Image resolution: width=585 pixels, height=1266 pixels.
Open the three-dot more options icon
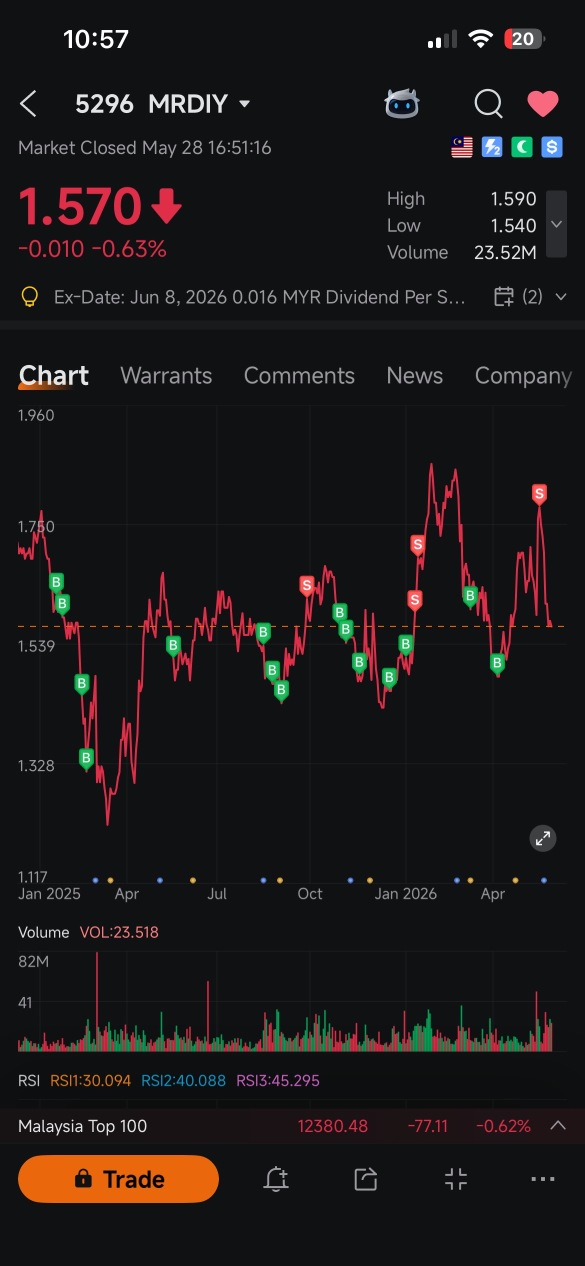[543, 1179]
